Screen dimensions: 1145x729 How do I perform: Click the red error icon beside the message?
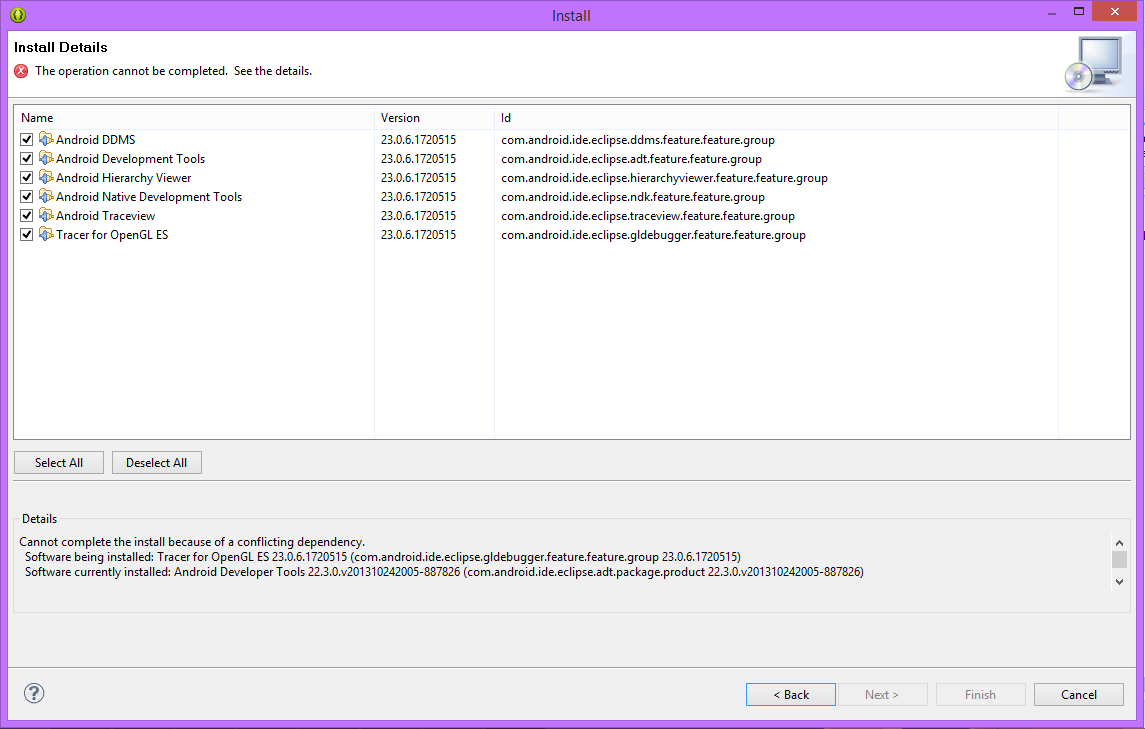coord(21,71)
